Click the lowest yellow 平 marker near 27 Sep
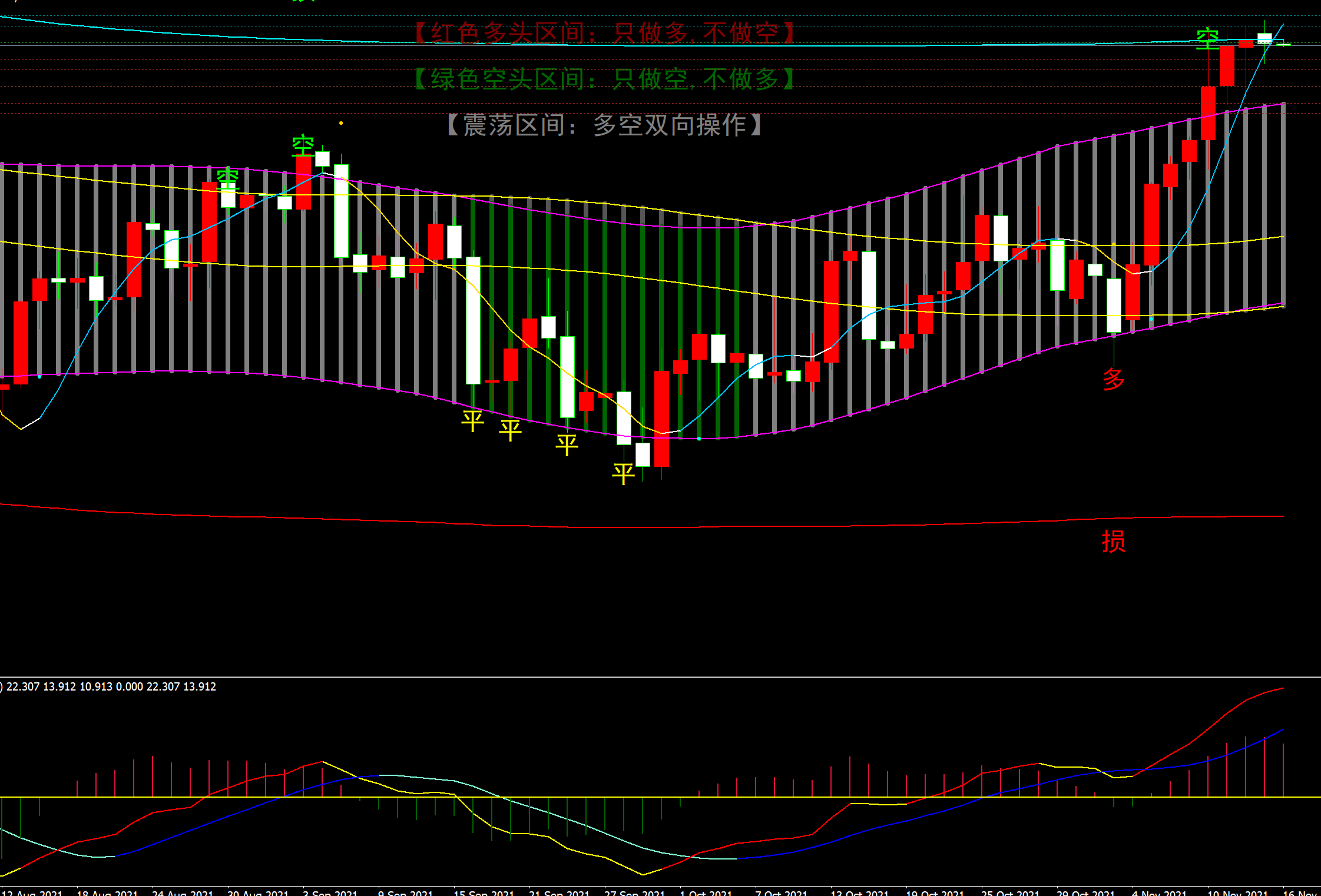Viewport: 1321px width, 896px height. (623, 473)
